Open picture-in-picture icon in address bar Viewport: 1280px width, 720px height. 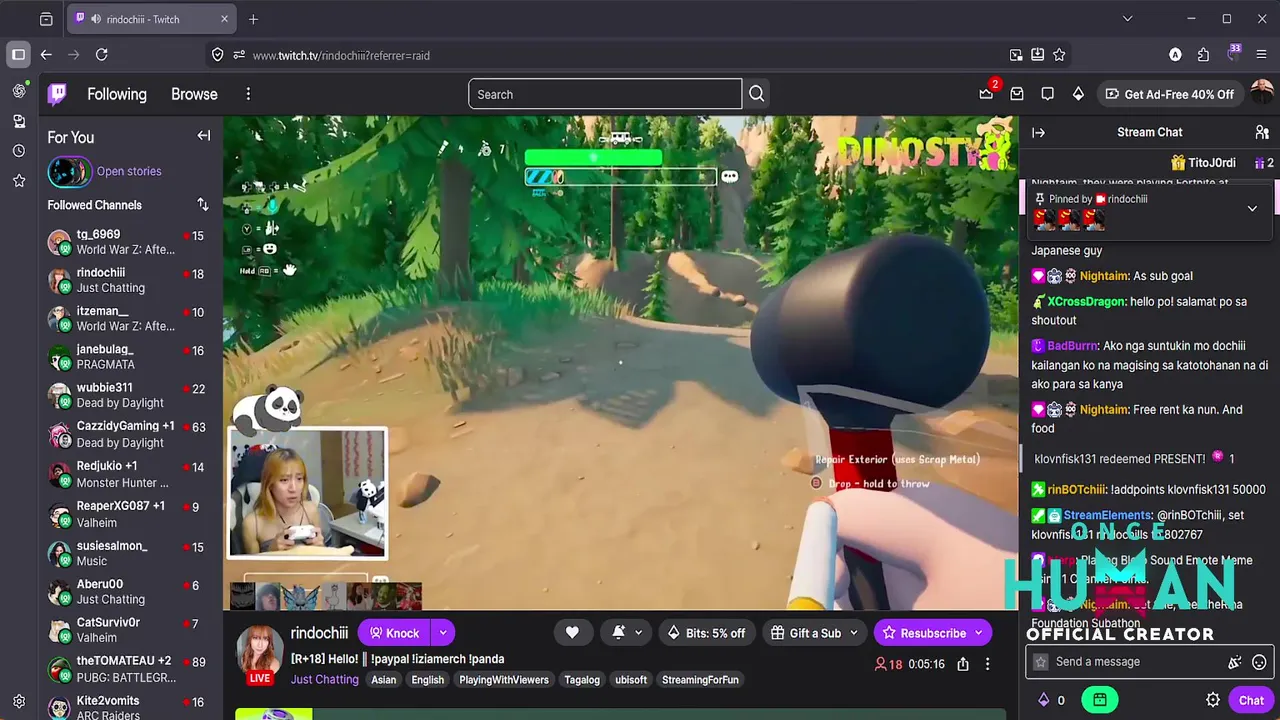point(1016,55)
